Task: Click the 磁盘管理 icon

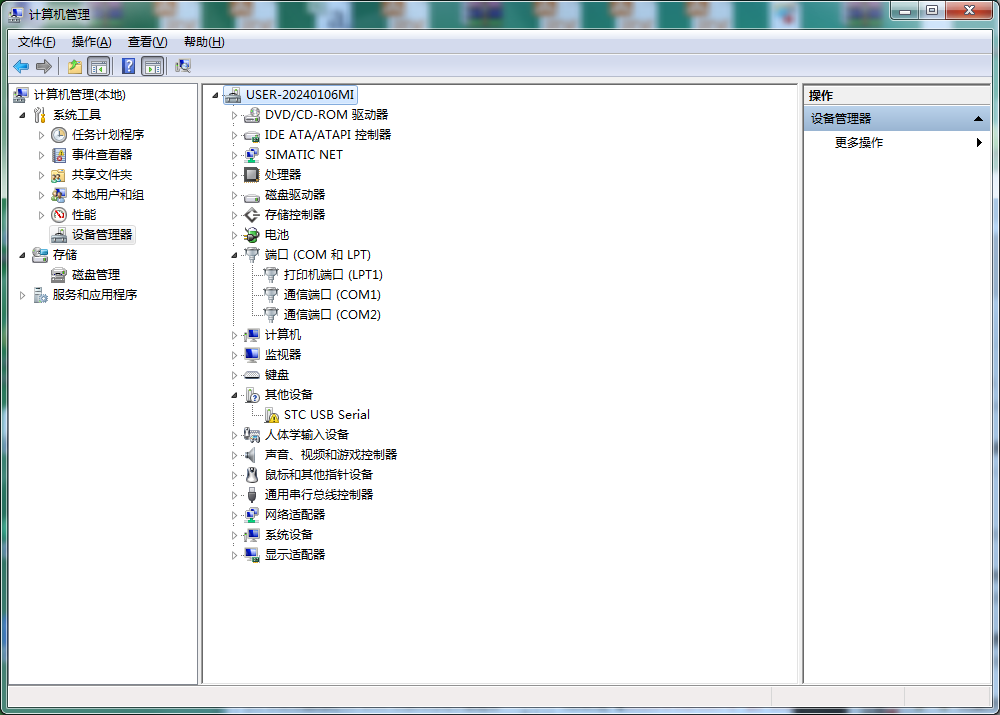Action: (59, 275)
